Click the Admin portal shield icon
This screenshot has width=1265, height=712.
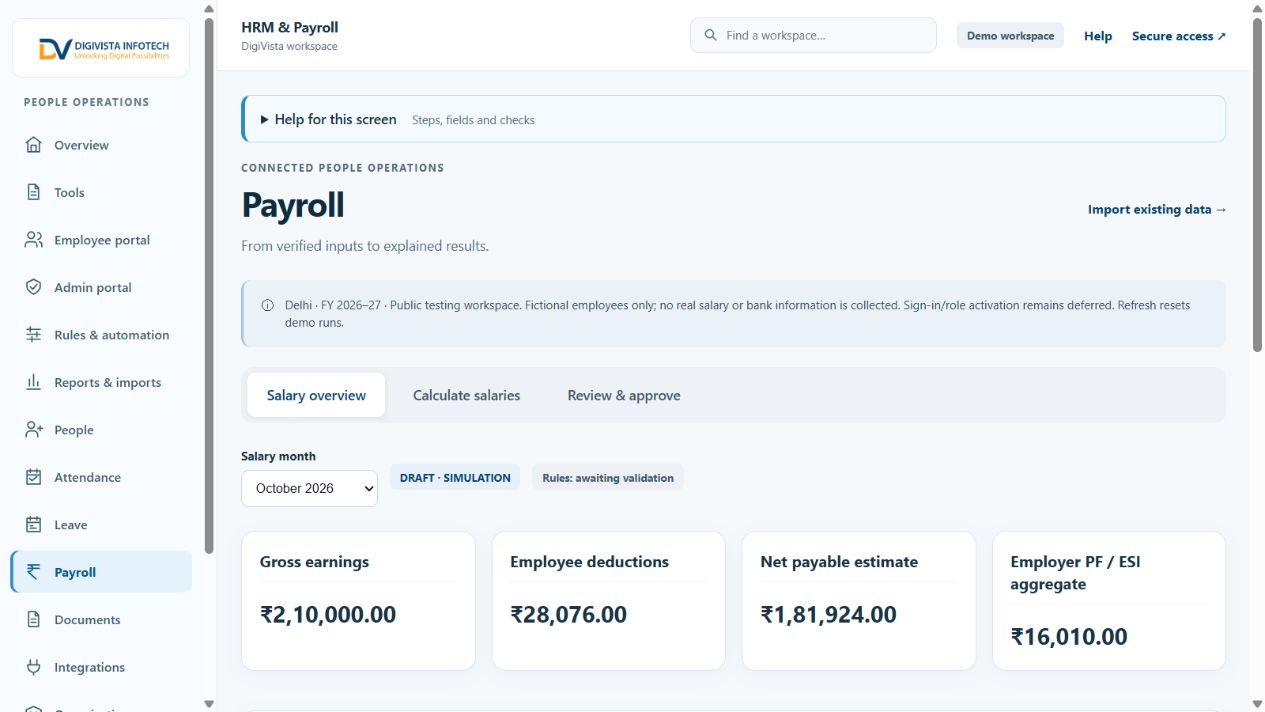click(34, 287)
